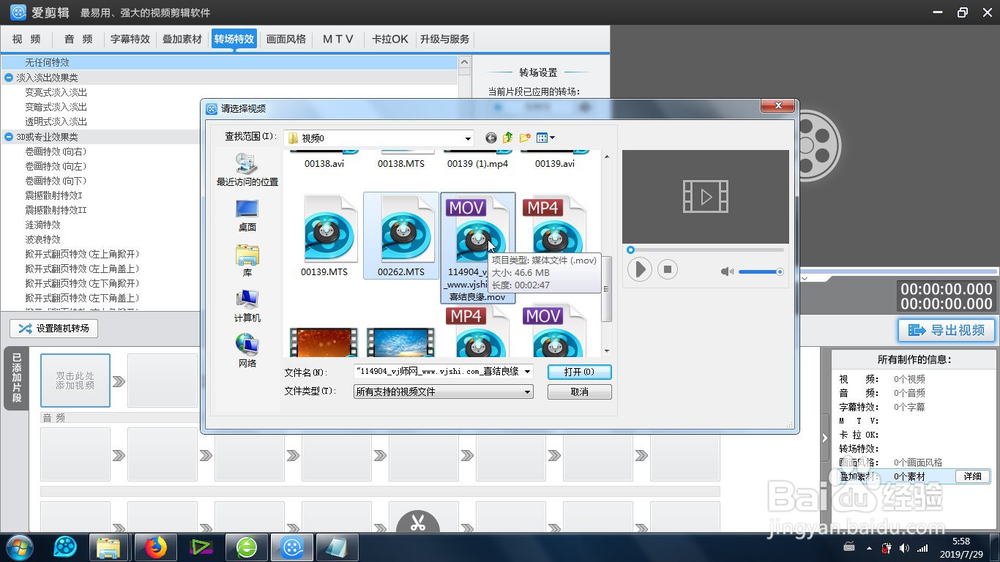Click the 导出视频 button
The width and height of the screenshot is (1000, 562).
coord(946,330)
